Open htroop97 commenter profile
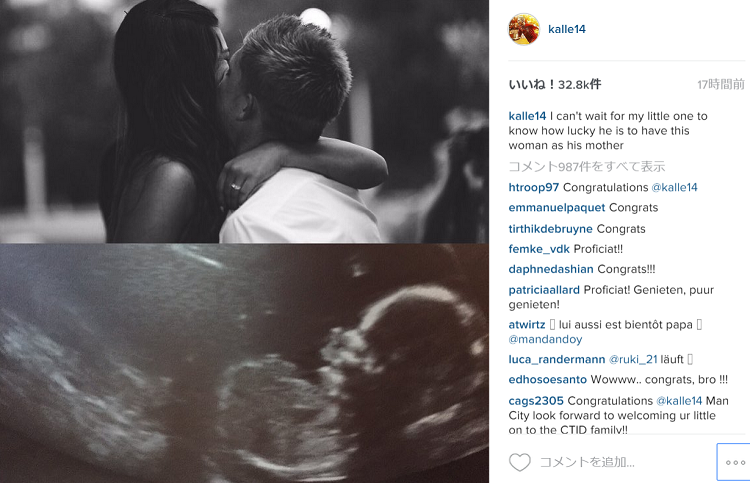Viewport: 750px width, 483px height. (x=534, y=187)
